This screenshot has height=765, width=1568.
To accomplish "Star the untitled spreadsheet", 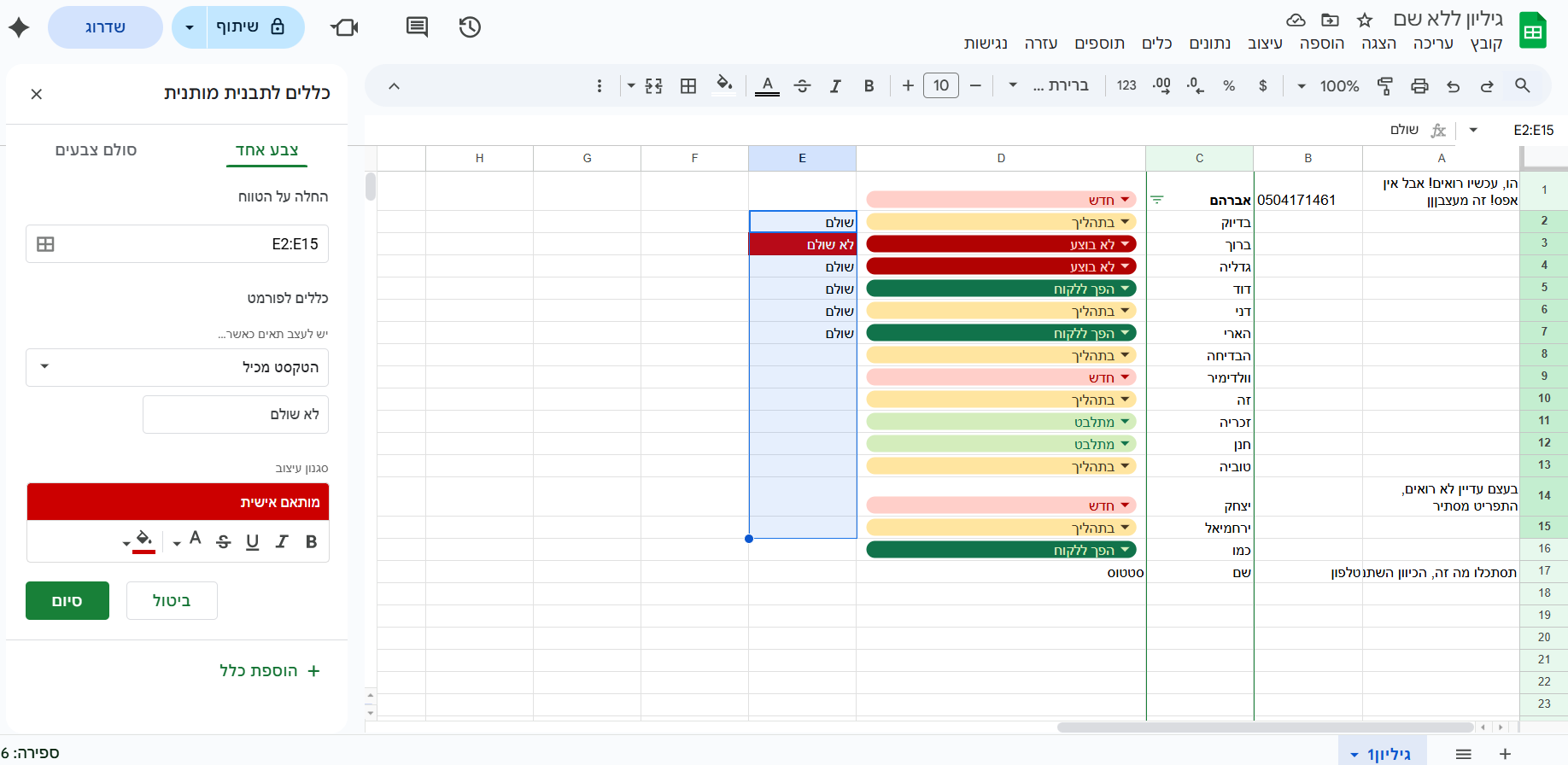I will tap(1365, 20).
